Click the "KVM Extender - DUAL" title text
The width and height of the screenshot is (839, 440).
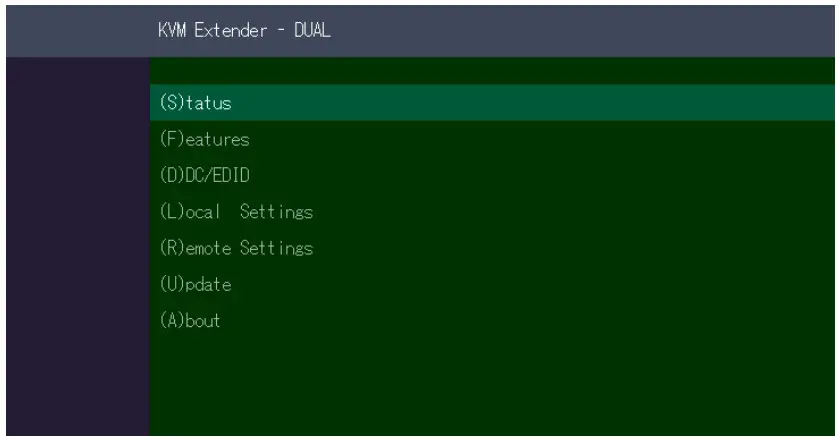(x=244, y=30)
